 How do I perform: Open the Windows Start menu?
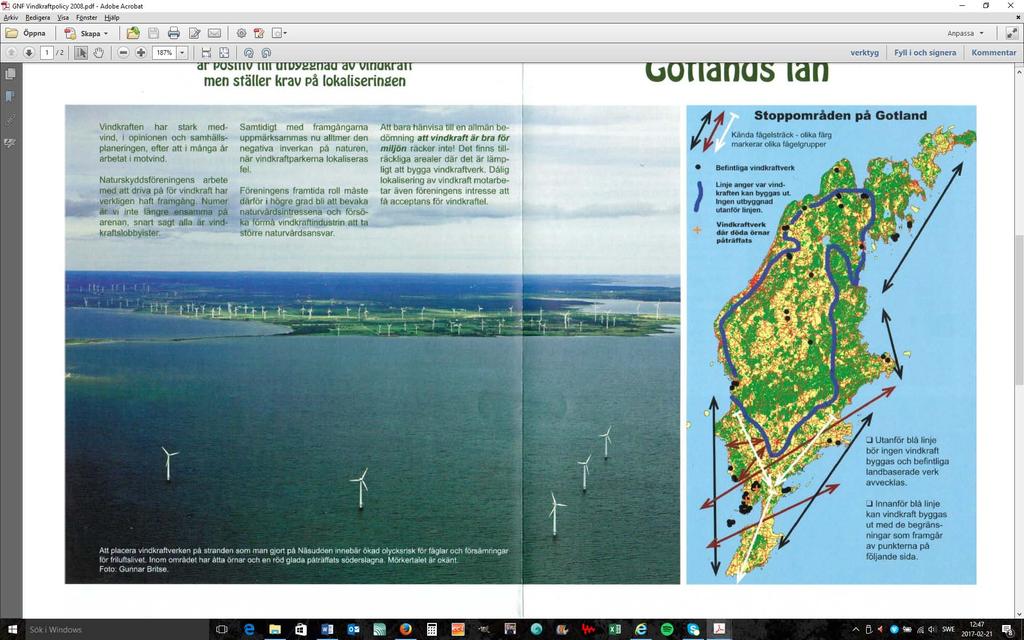11,630
